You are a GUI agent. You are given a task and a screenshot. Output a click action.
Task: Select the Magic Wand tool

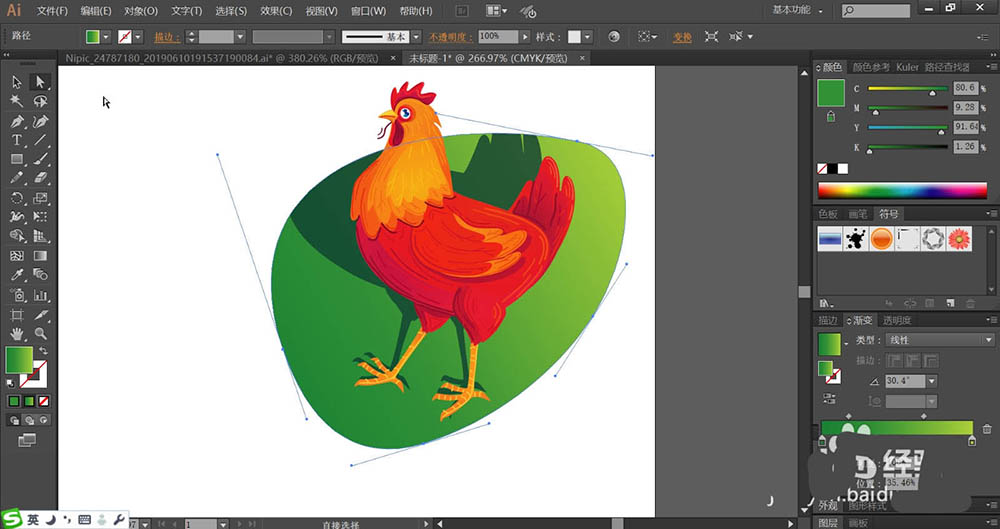tap(17, 101)
